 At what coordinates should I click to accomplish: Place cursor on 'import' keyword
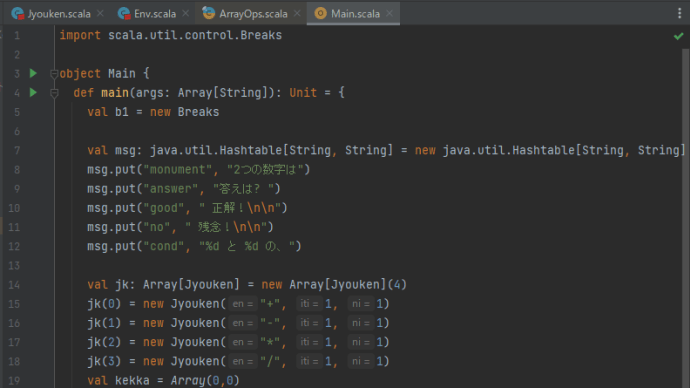tap(80, 35)
